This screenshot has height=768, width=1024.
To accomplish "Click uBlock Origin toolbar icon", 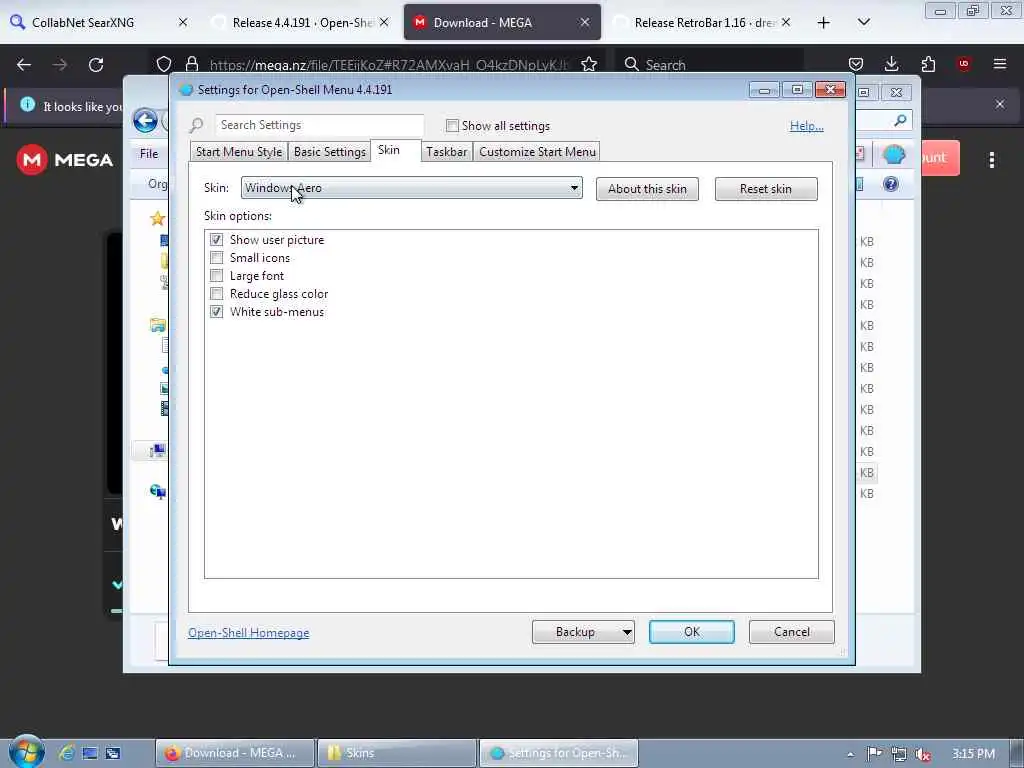I will pos(963,64).
